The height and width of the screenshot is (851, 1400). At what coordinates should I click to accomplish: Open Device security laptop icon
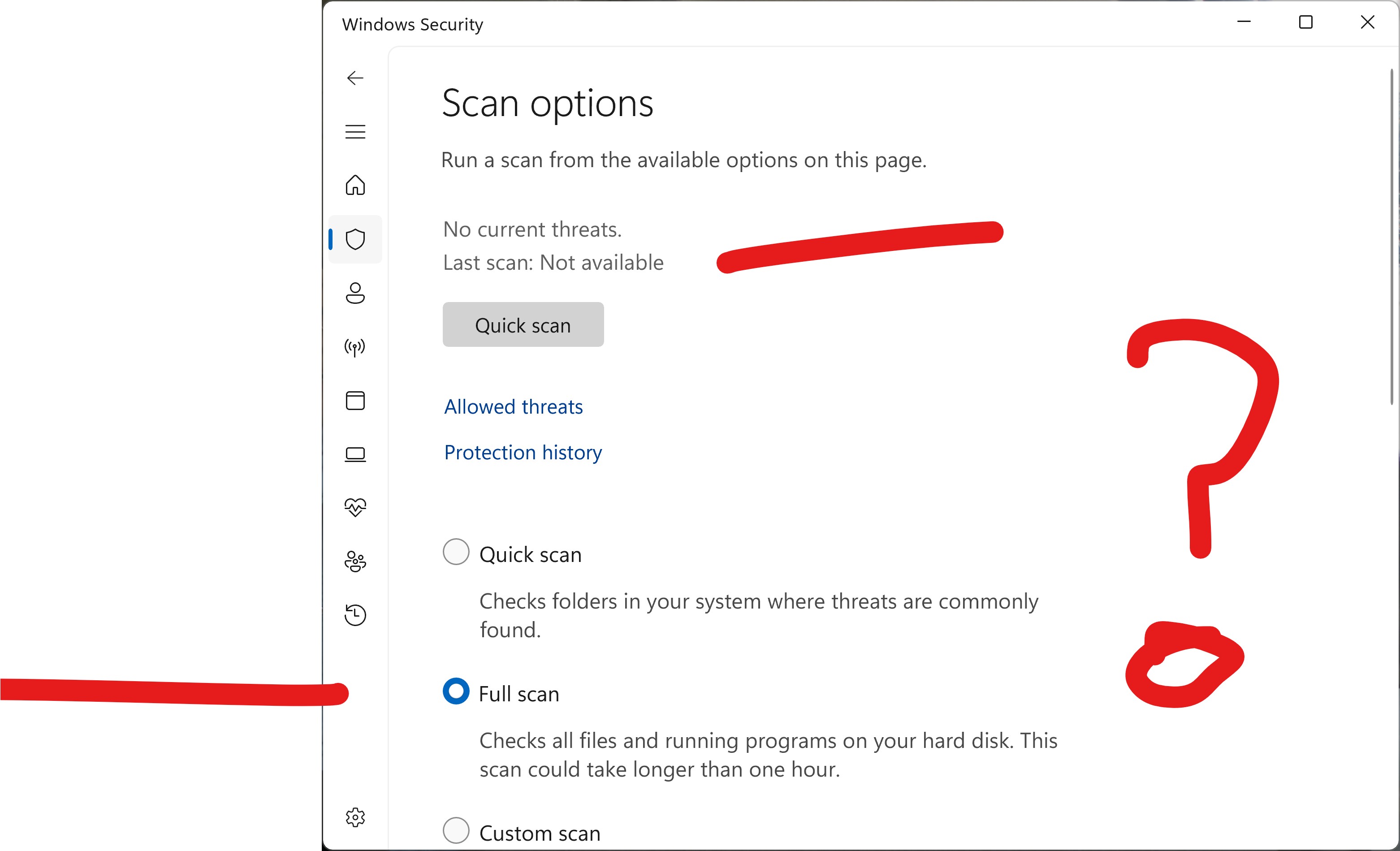pos(355,454)
